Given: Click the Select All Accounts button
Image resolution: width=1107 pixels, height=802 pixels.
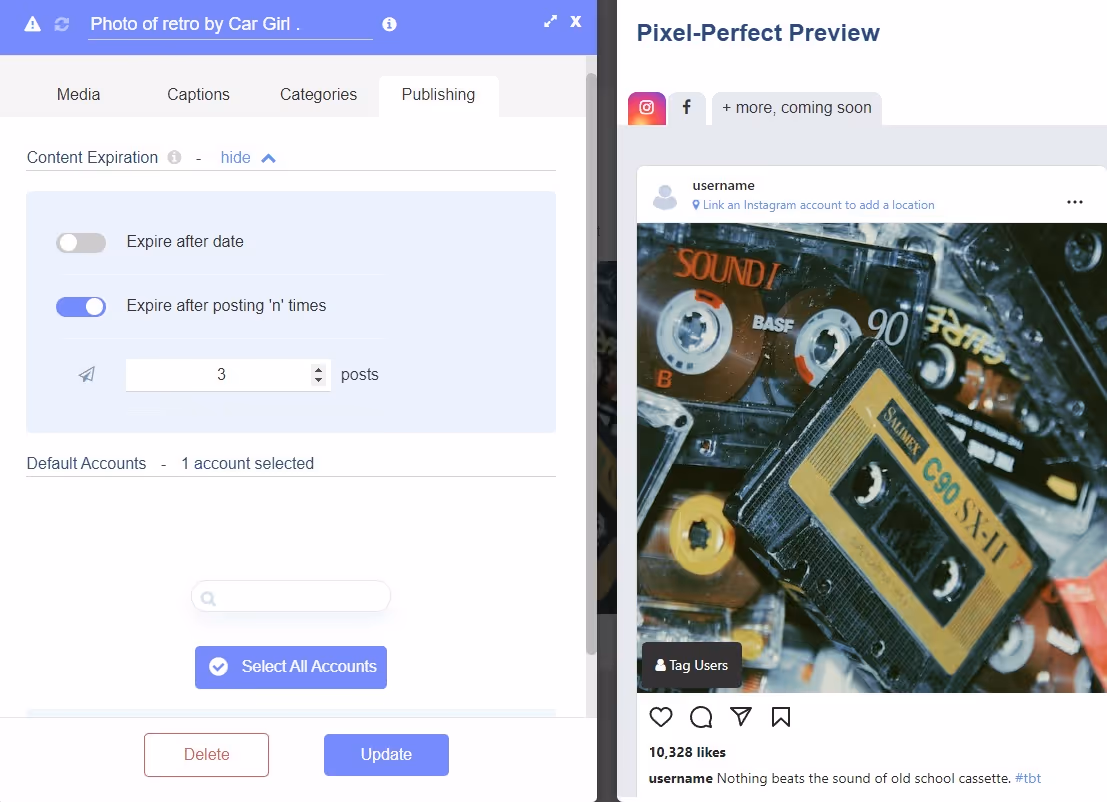Looking at the screenshot, I should [291, 667].
